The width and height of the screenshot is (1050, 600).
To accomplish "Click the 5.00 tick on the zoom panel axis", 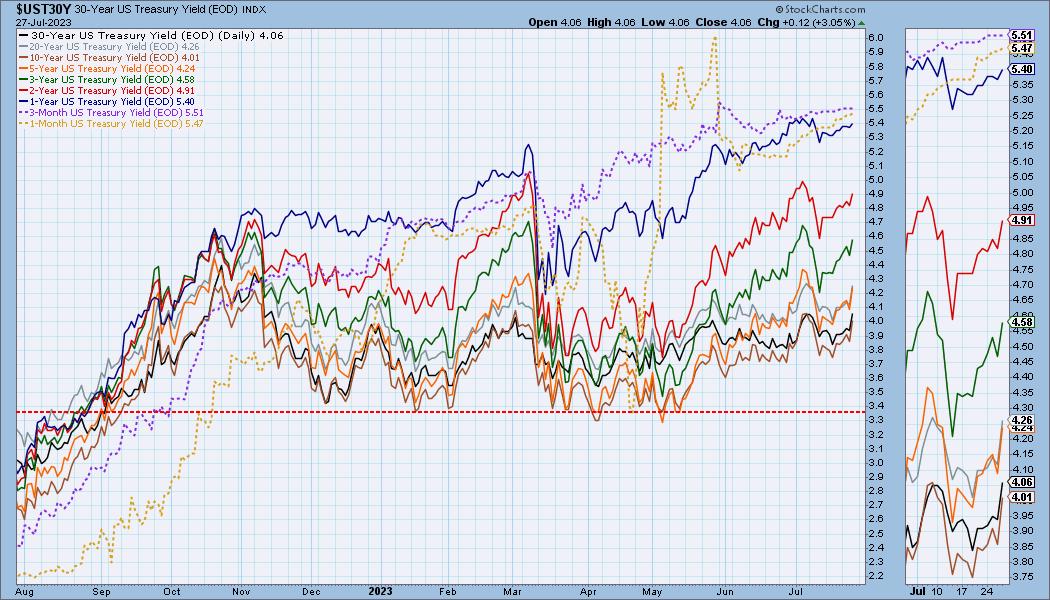I will click(1023, 192).
